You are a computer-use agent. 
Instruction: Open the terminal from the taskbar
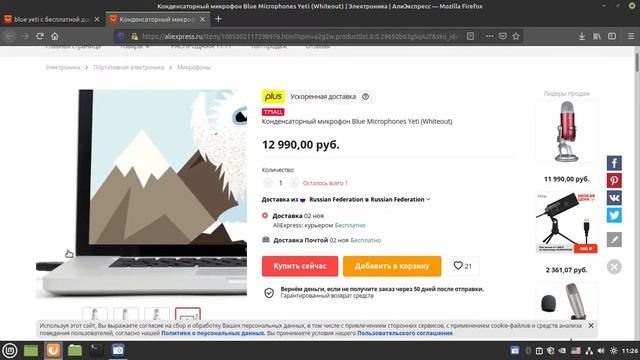point(97,350)
